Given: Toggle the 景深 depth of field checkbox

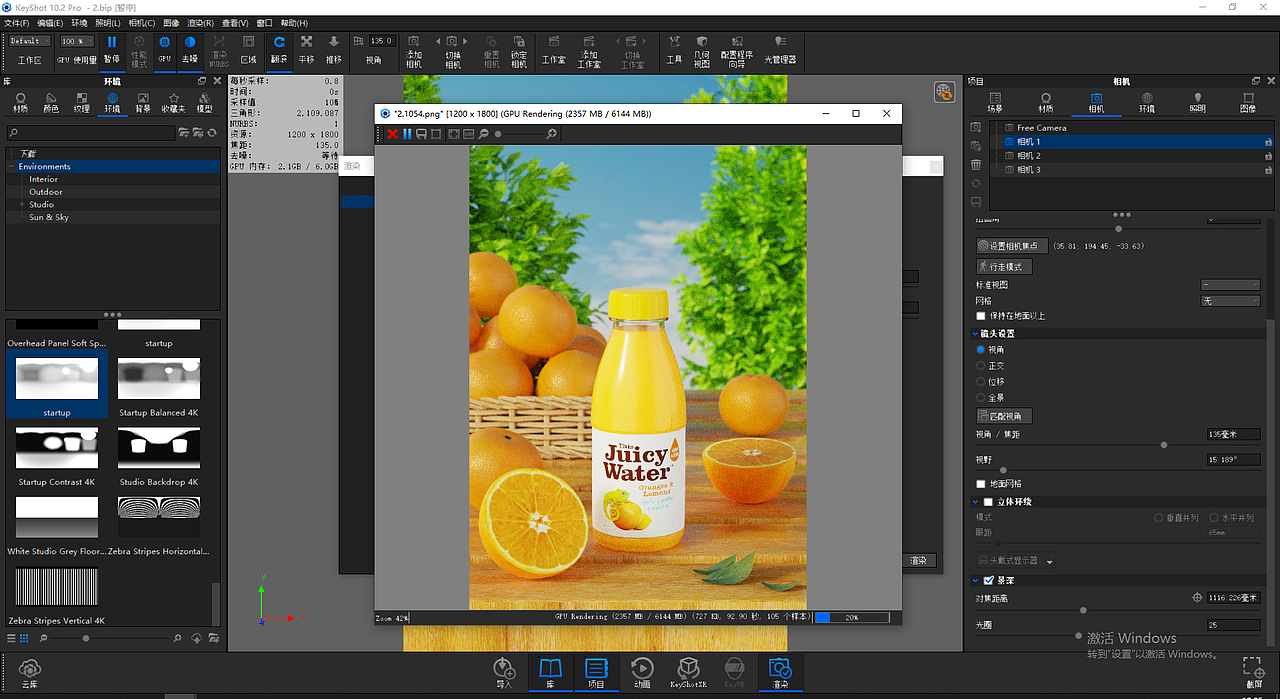Looking at the screenshot, I should (989, 580).
